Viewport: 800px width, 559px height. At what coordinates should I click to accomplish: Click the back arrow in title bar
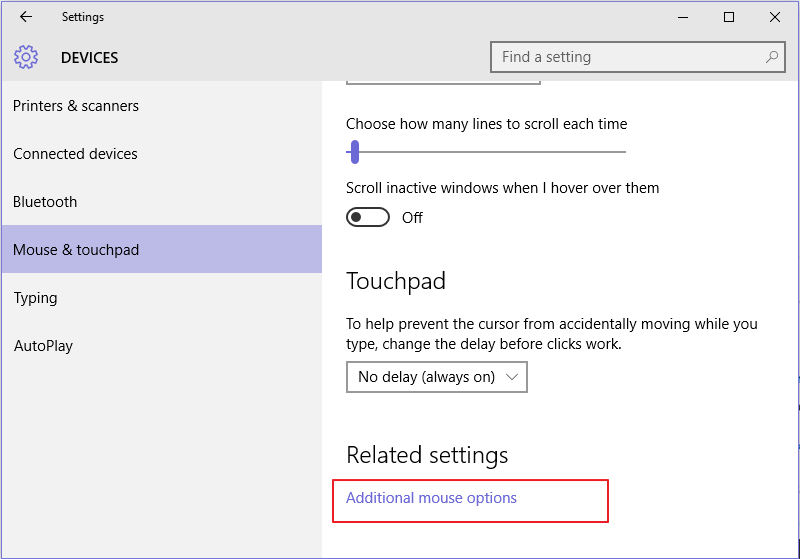[26, 17]
